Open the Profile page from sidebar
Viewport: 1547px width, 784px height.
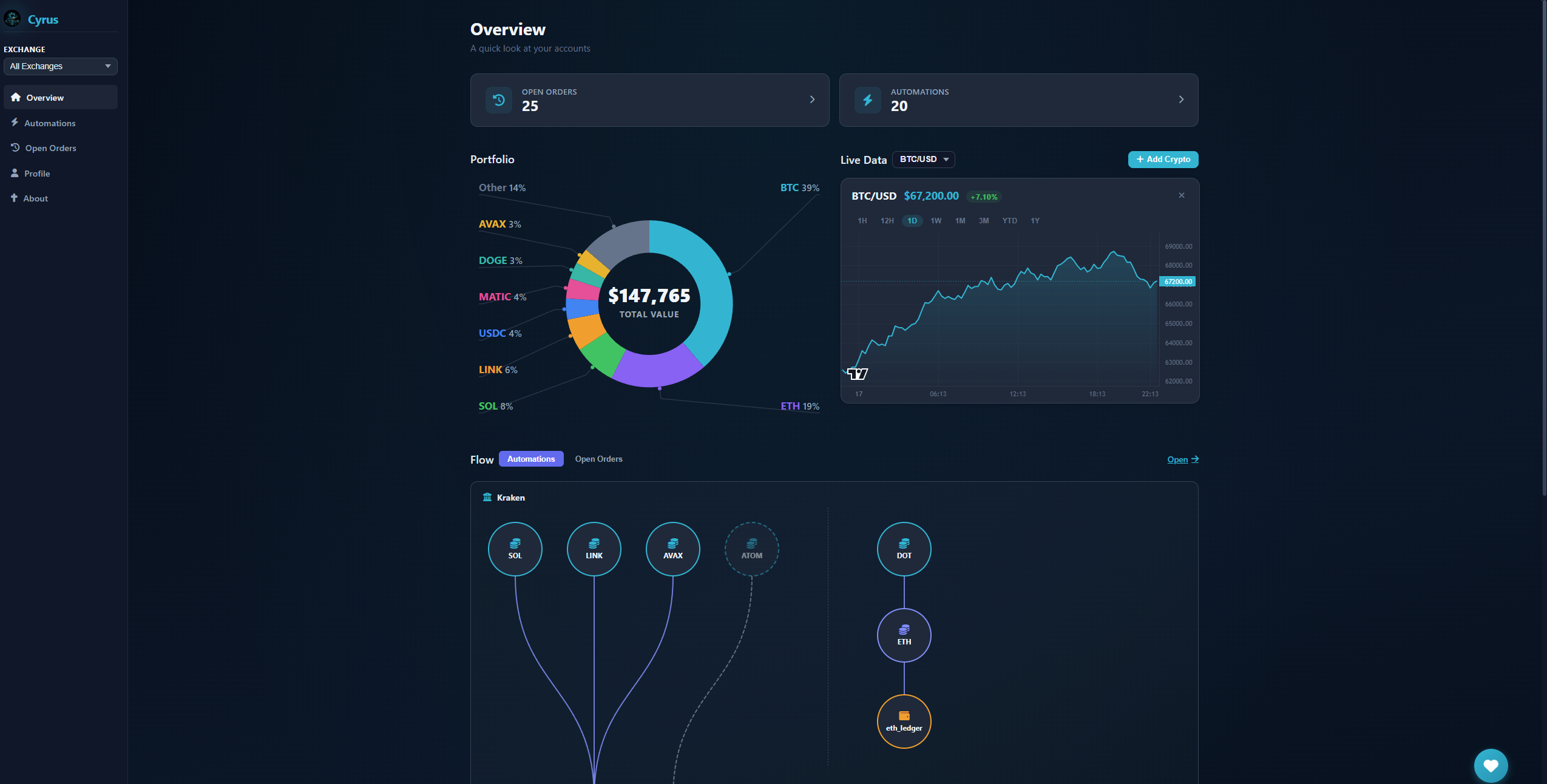(61, 174)
